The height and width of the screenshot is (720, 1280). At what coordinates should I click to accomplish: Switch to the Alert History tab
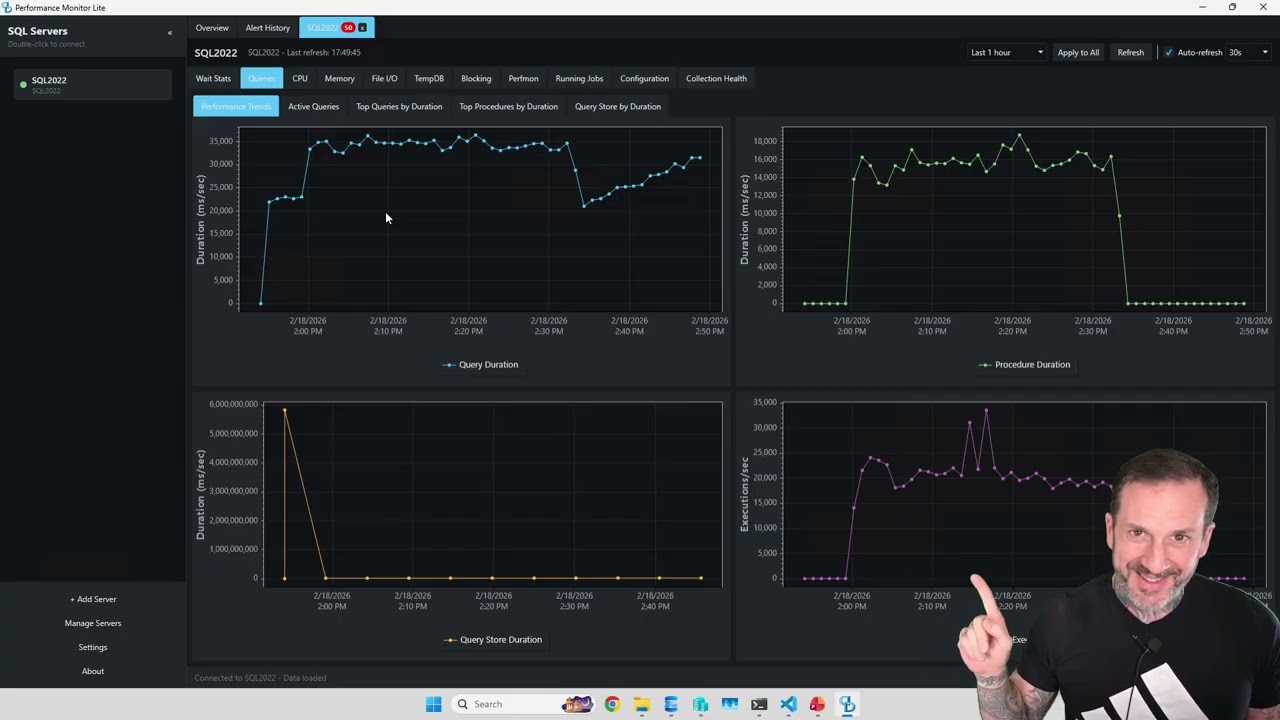[268, 28]
